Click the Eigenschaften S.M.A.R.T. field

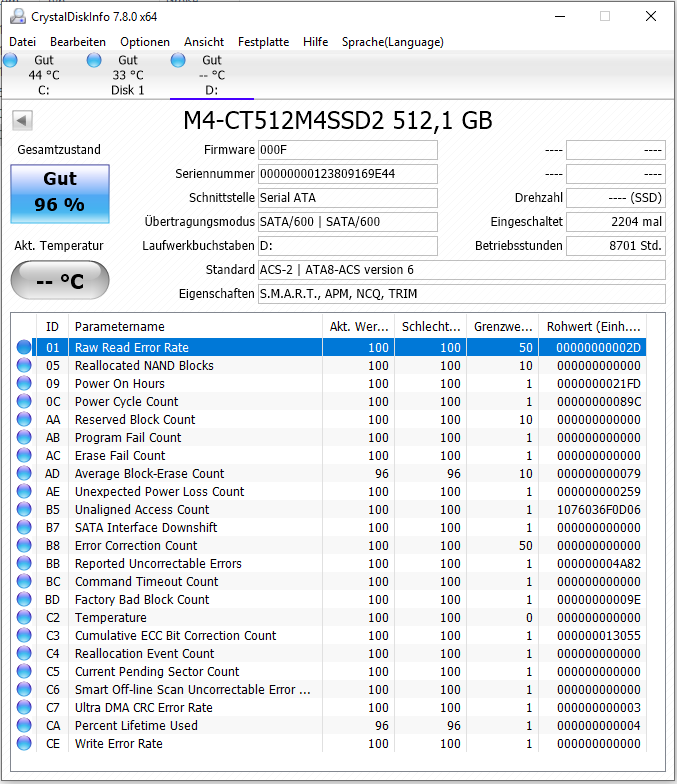462,294
